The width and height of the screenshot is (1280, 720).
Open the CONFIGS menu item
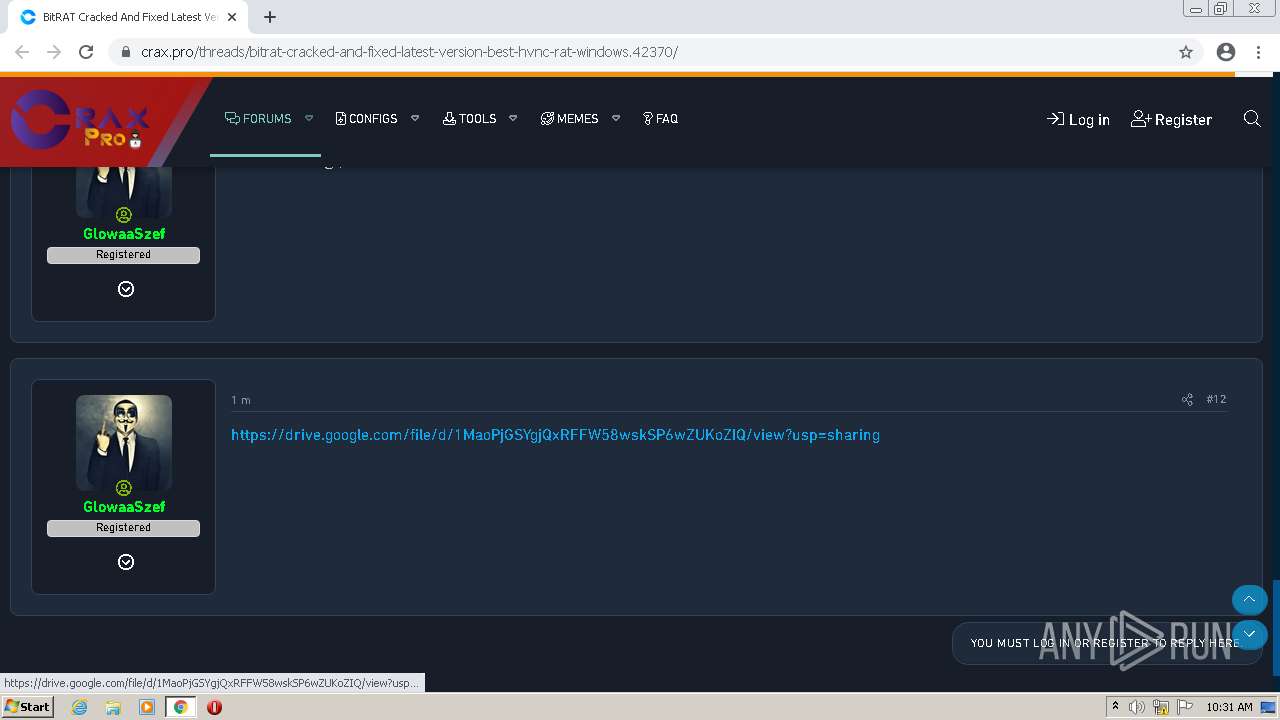(366, 118)
